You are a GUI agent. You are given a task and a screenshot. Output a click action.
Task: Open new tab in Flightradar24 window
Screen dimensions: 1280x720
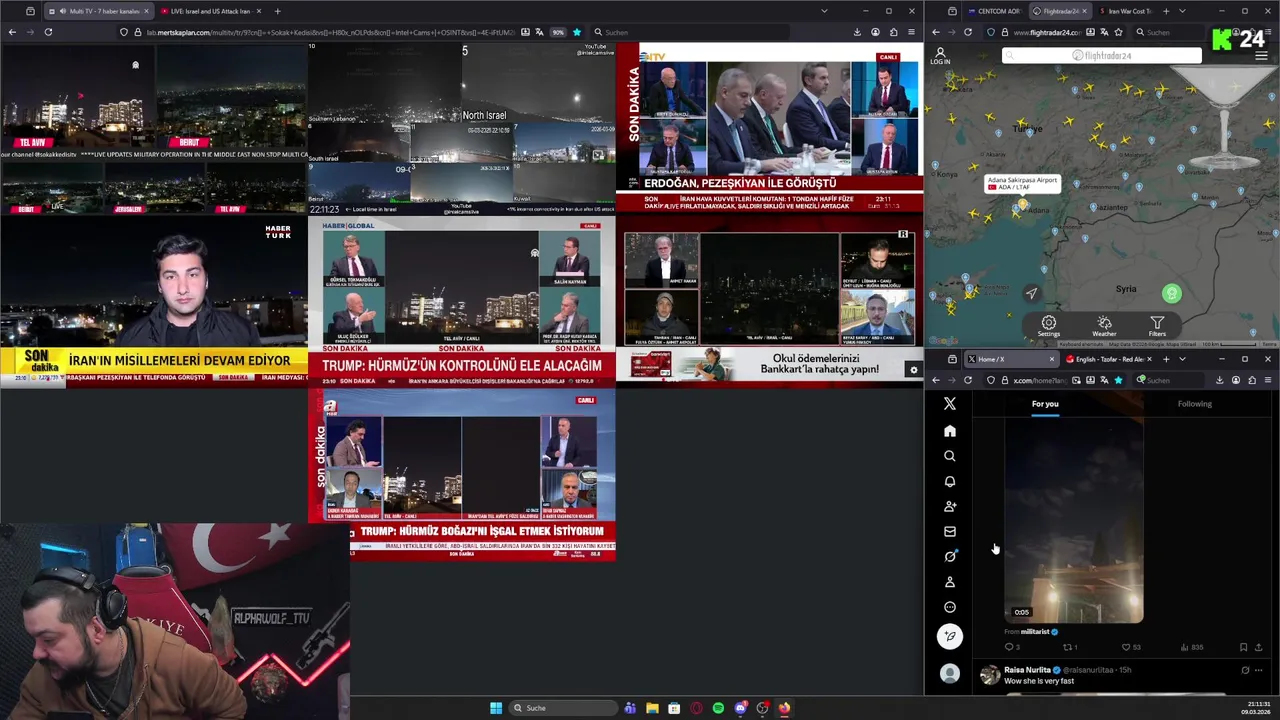1166,11
